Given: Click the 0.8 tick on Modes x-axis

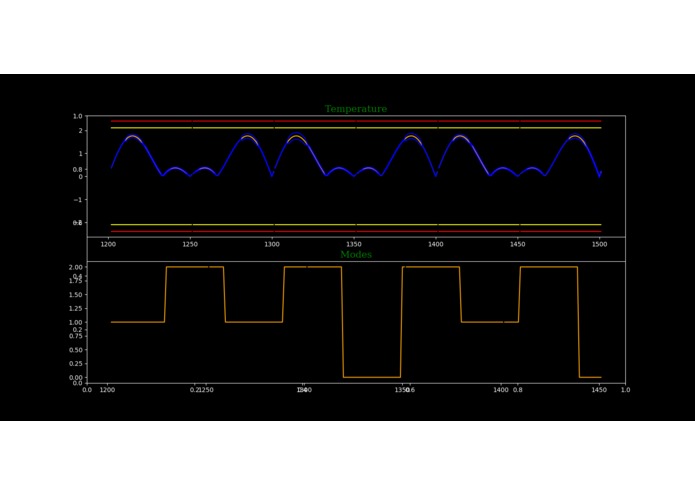Looking at the screenshot, I should [x=518, y=390].
